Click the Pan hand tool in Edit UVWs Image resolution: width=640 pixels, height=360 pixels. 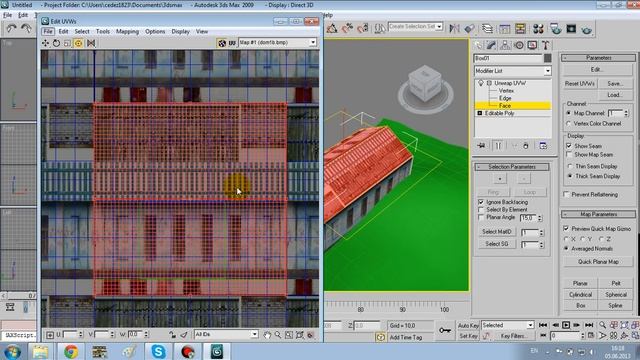tap(267, 335)
